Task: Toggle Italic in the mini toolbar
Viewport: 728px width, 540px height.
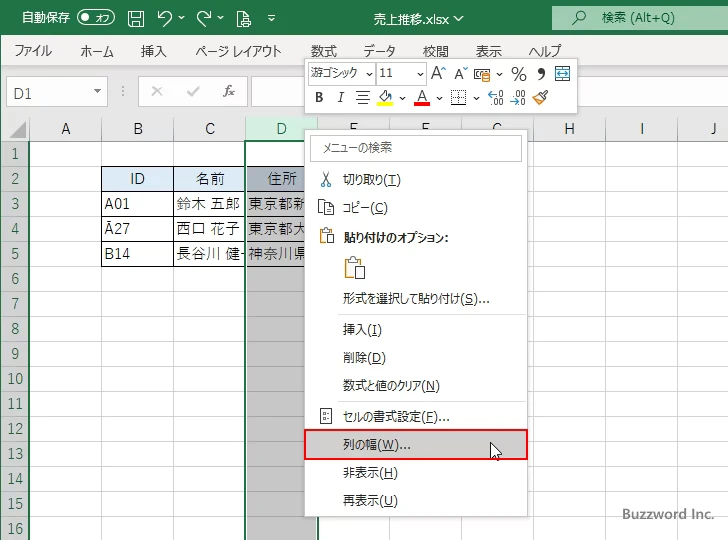Action: coord(341,98)
